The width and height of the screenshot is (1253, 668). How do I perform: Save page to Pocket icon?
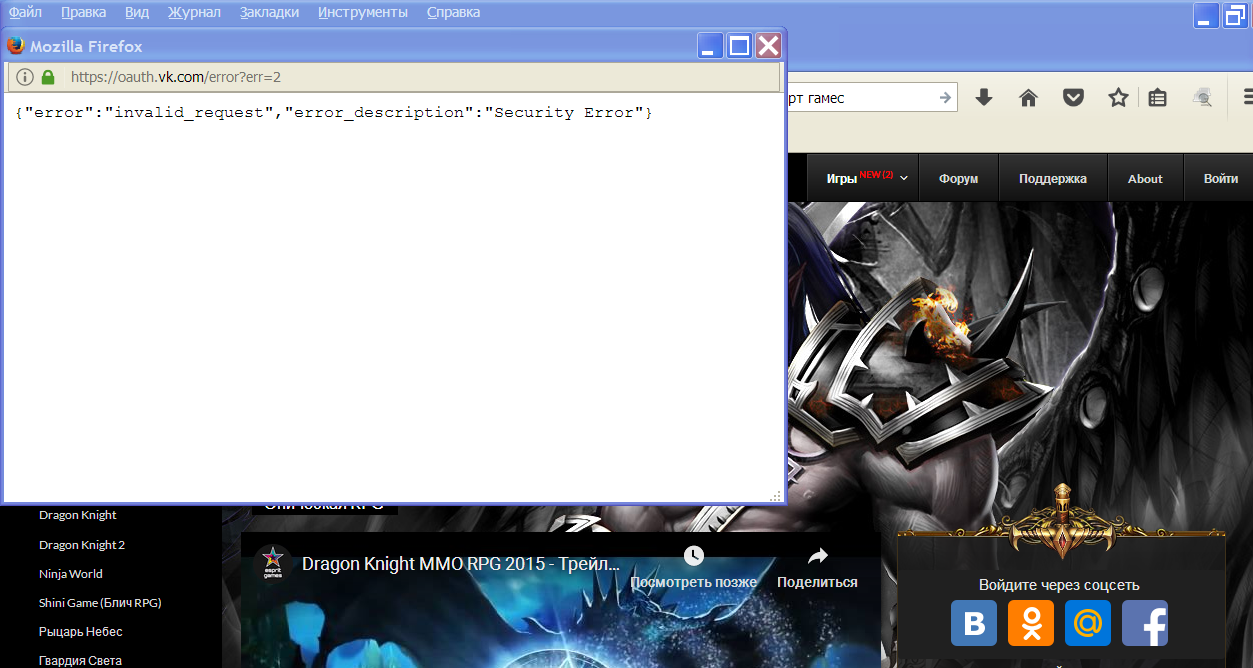1073,97
